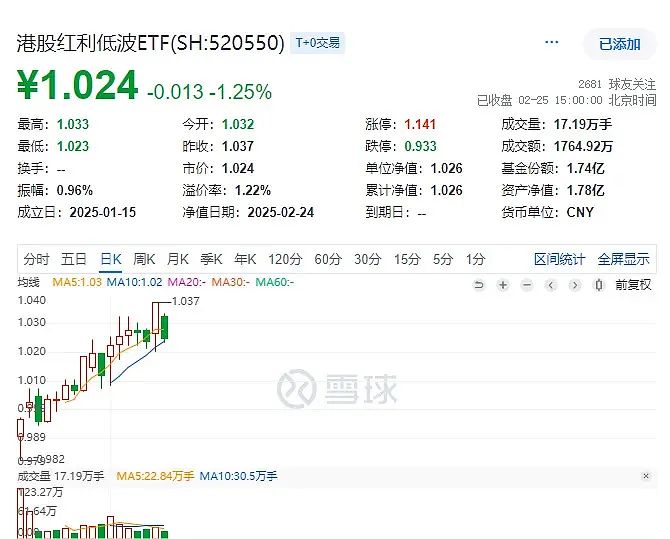Click the latest green candlestick on chart
The width and height of the screenshot is (670, 539).
(x=165, y=327)
